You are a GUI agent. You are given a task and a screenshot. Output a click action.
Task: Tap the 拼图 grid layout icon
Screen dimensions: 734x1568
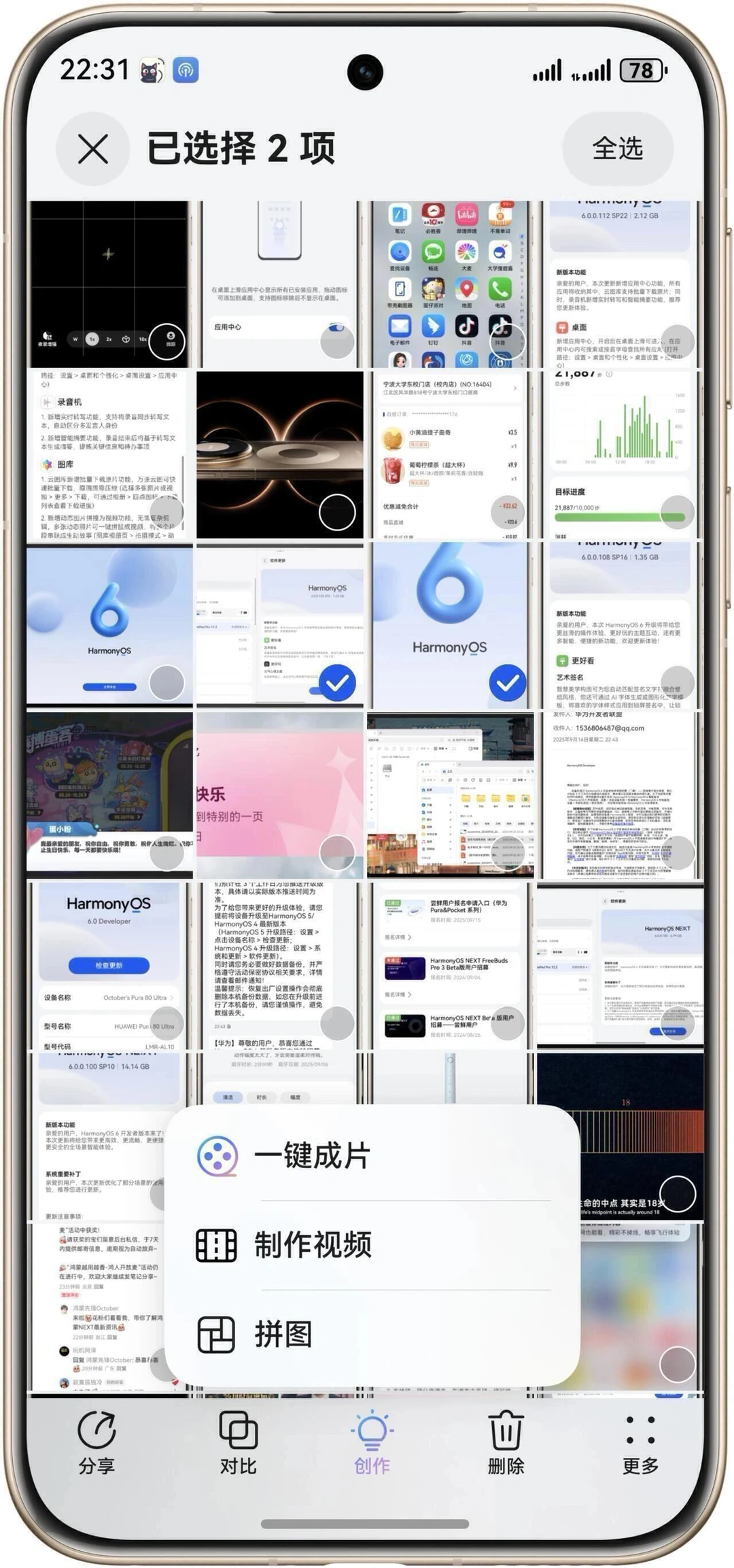pyautogui.click(x=216, y=1334)
